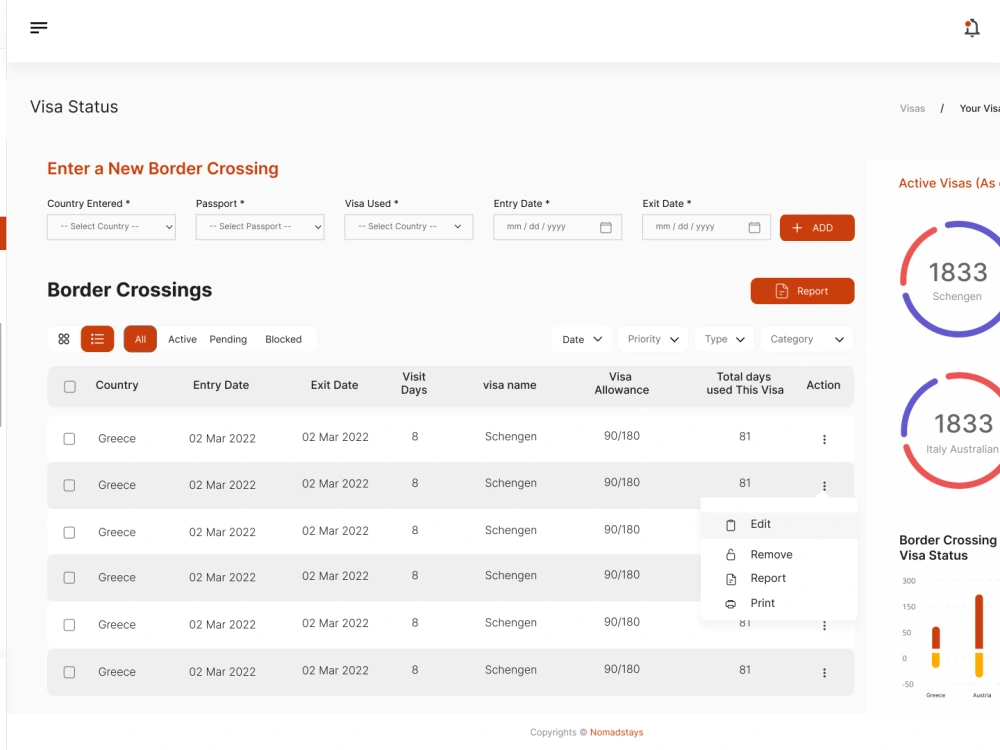
Task: Click the Visa Allowance column header
Action: pyautogui.click(x=621, y=383)
